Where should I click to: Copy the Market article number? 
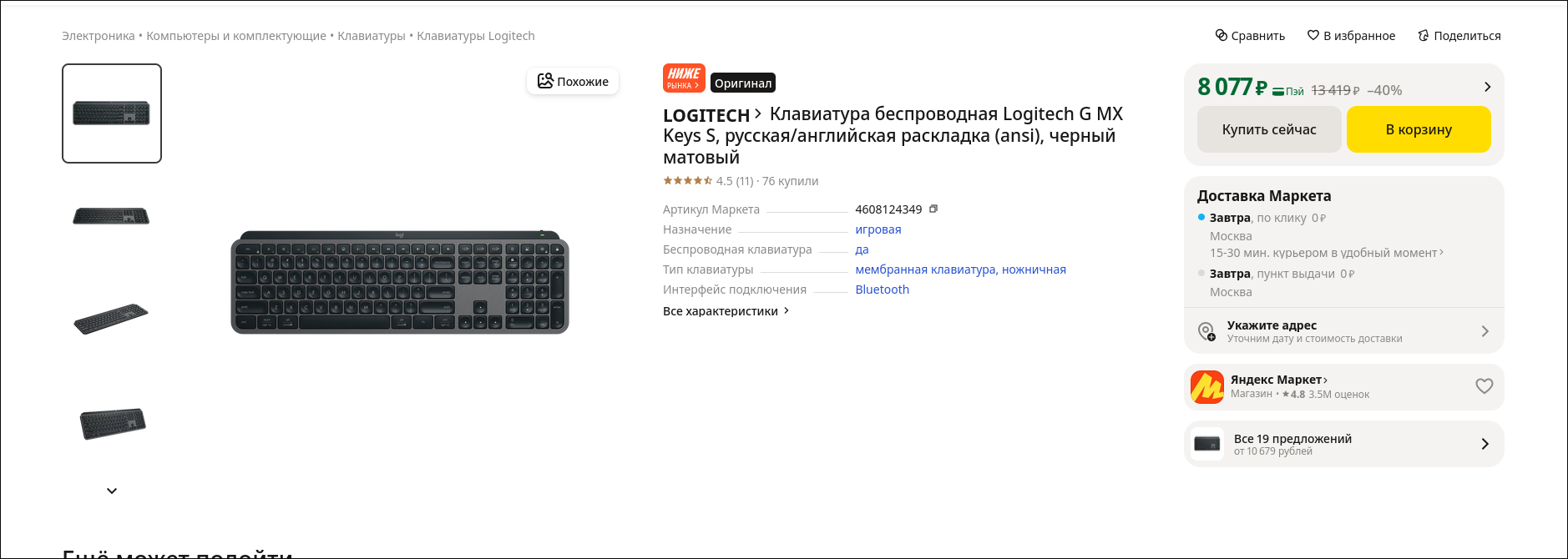tap(933, 209)
